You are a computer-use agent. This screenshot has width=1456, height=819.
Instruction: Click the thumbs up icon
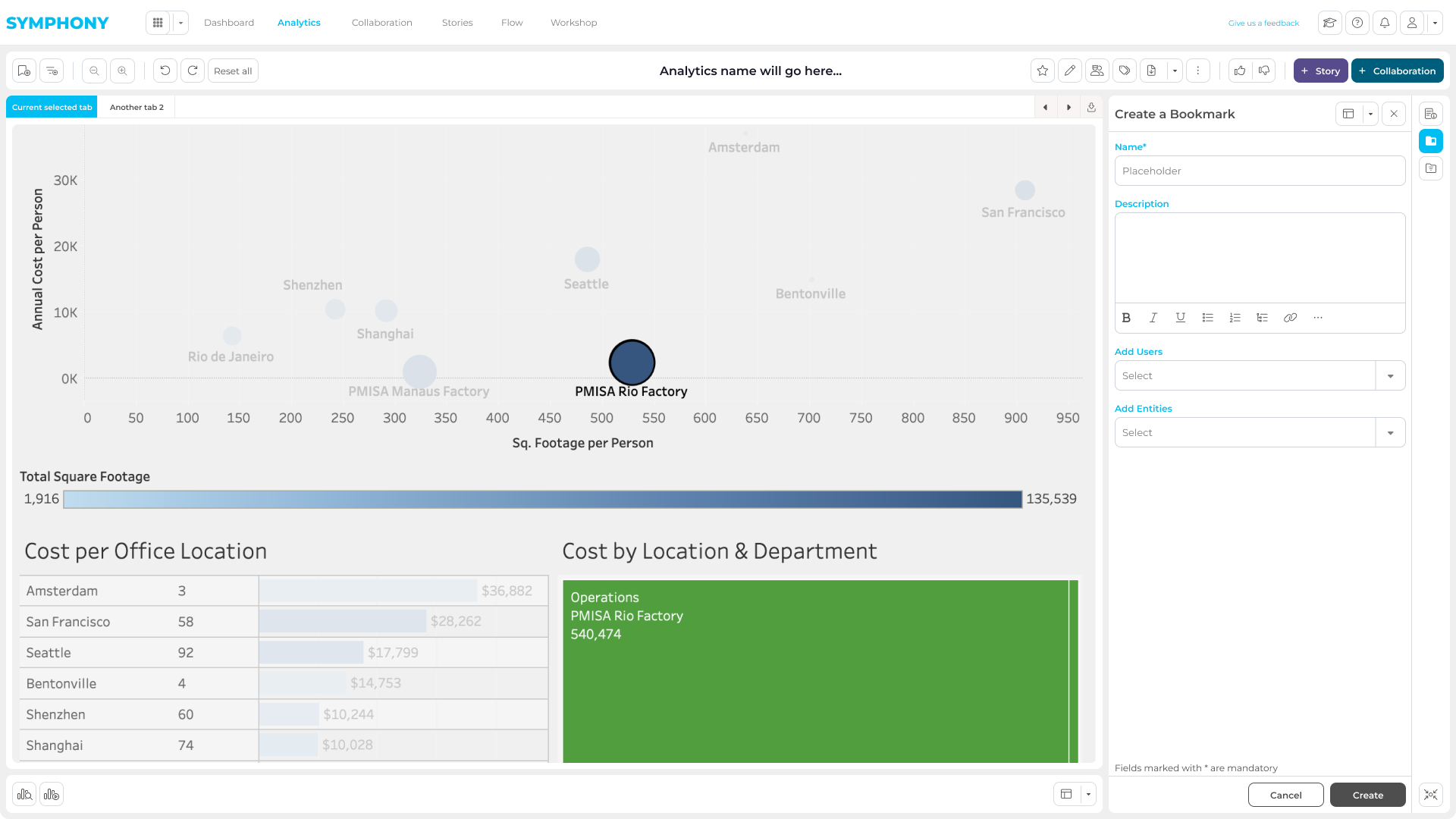(1240, 71)
